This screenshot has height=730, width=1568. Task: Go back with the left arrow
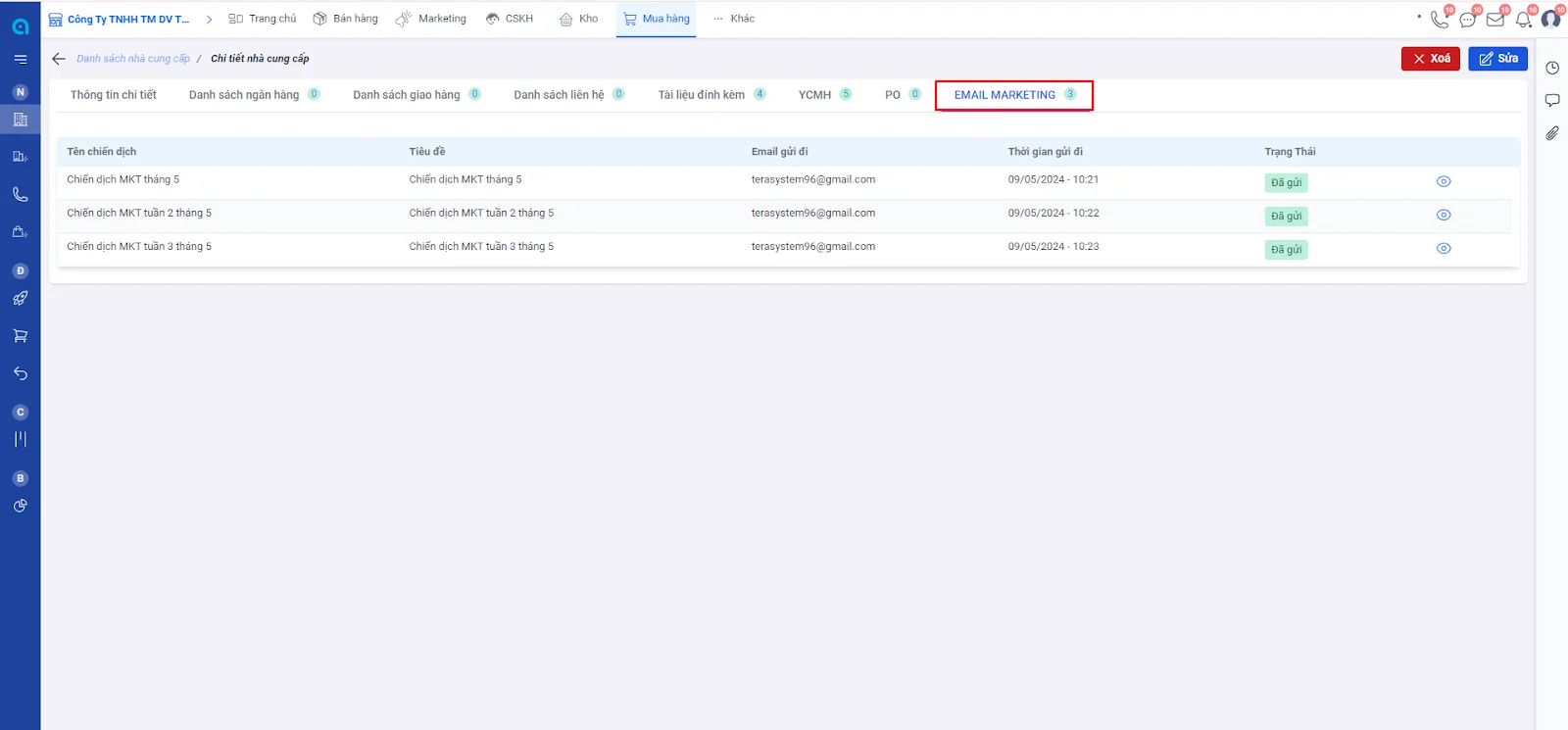(59, 59)
